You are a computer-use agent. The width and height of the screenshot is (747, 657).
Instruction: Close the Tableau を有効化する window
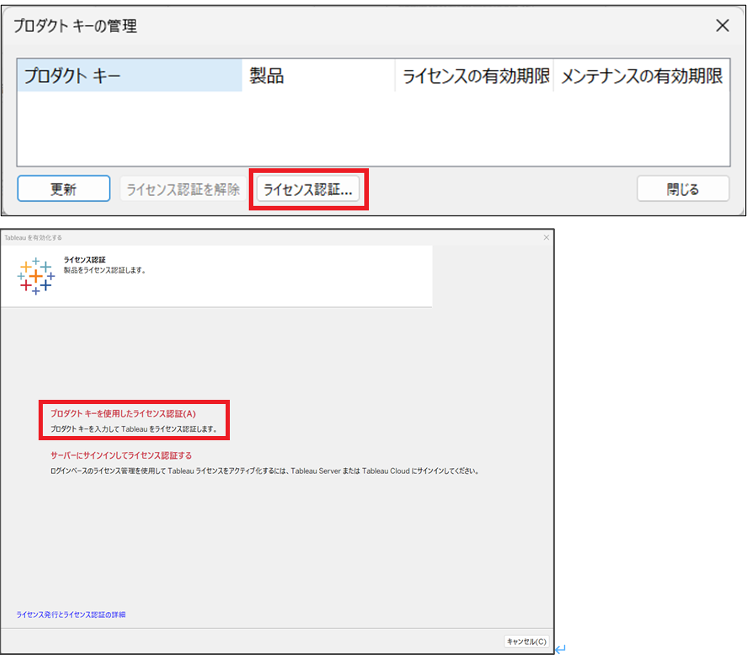point(546,238)
